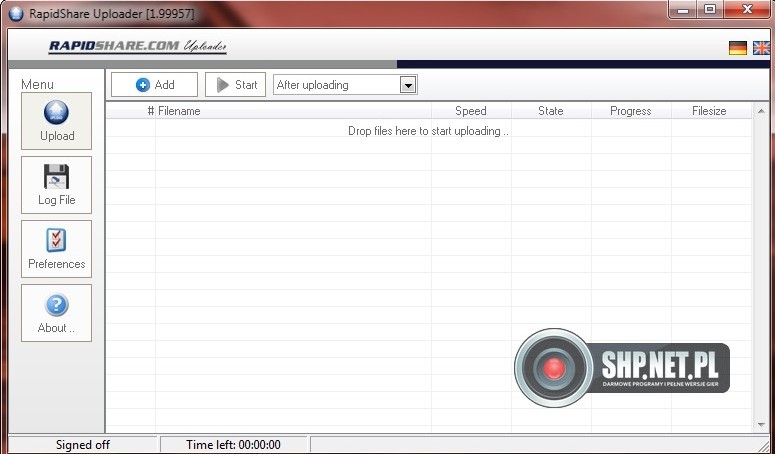
Task: Sort by the Speed column header
Action: (x=471, y=111)
